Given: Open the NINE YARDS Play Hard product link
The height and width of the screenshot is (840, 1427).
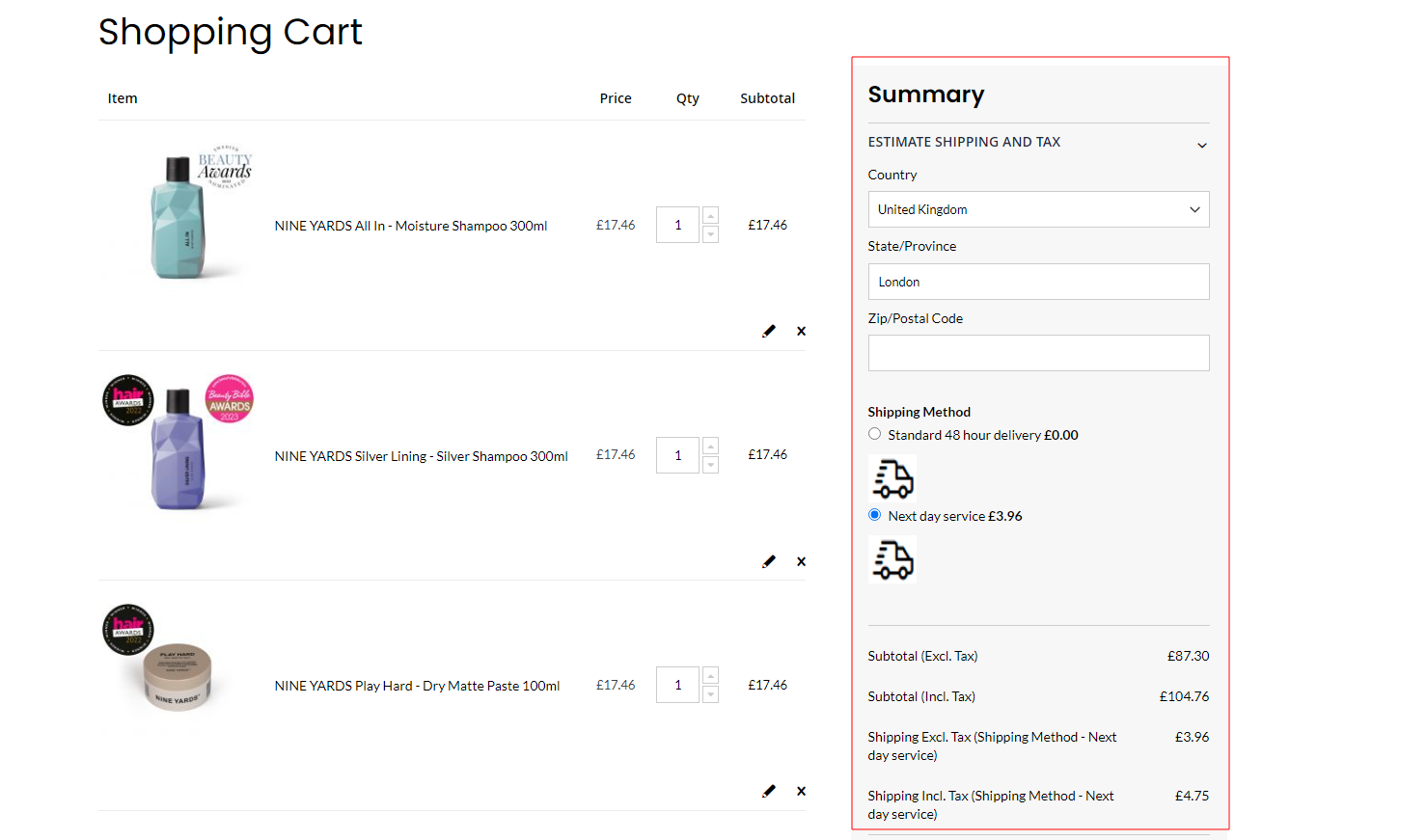Looking at the screenshot, I should [x=417, y=685].
